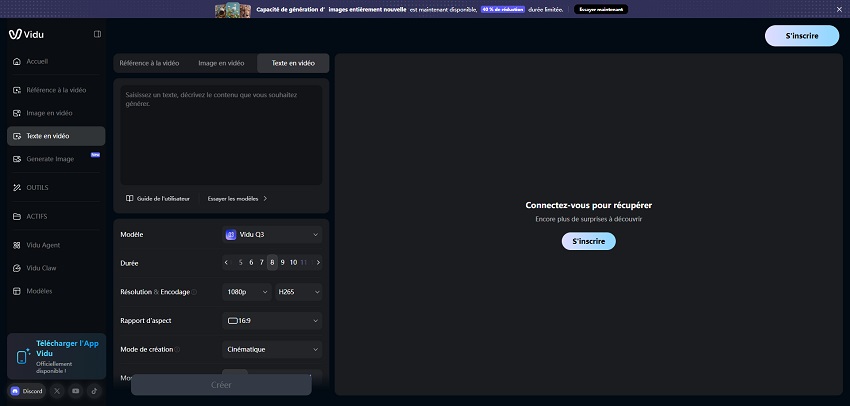Click S'inscrire in the preview panel
850x406 pixels.
589,241
